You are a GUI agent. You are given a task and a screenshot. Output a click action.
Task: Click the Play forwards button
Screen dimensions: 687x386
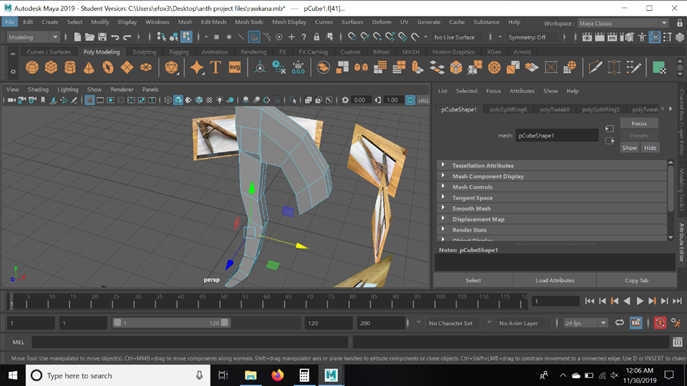(x=640, y=301)
